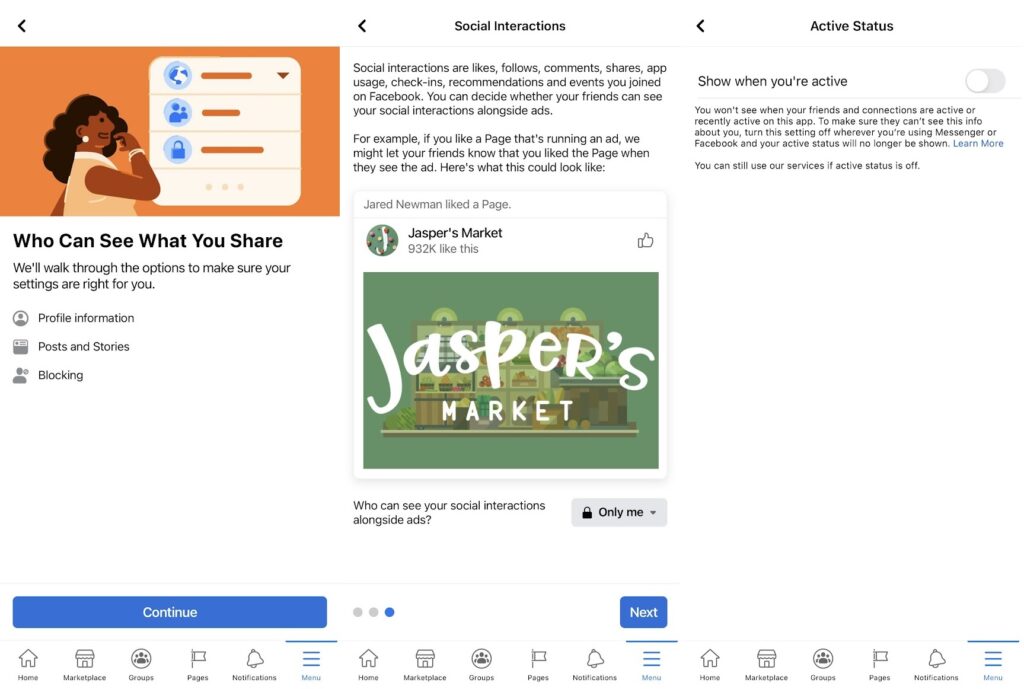The width and height of the screenshot is (1024, 689).
Task: Click the dropdown arrow in the illustration's top row
Action: point(283,75)
